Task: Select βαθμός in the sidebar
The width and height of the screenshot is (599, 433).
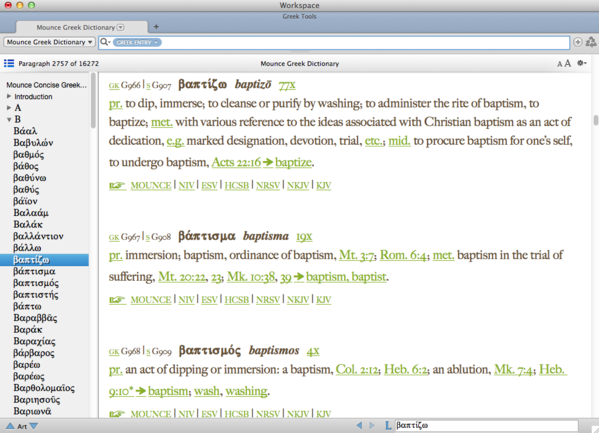Action: 29,154
